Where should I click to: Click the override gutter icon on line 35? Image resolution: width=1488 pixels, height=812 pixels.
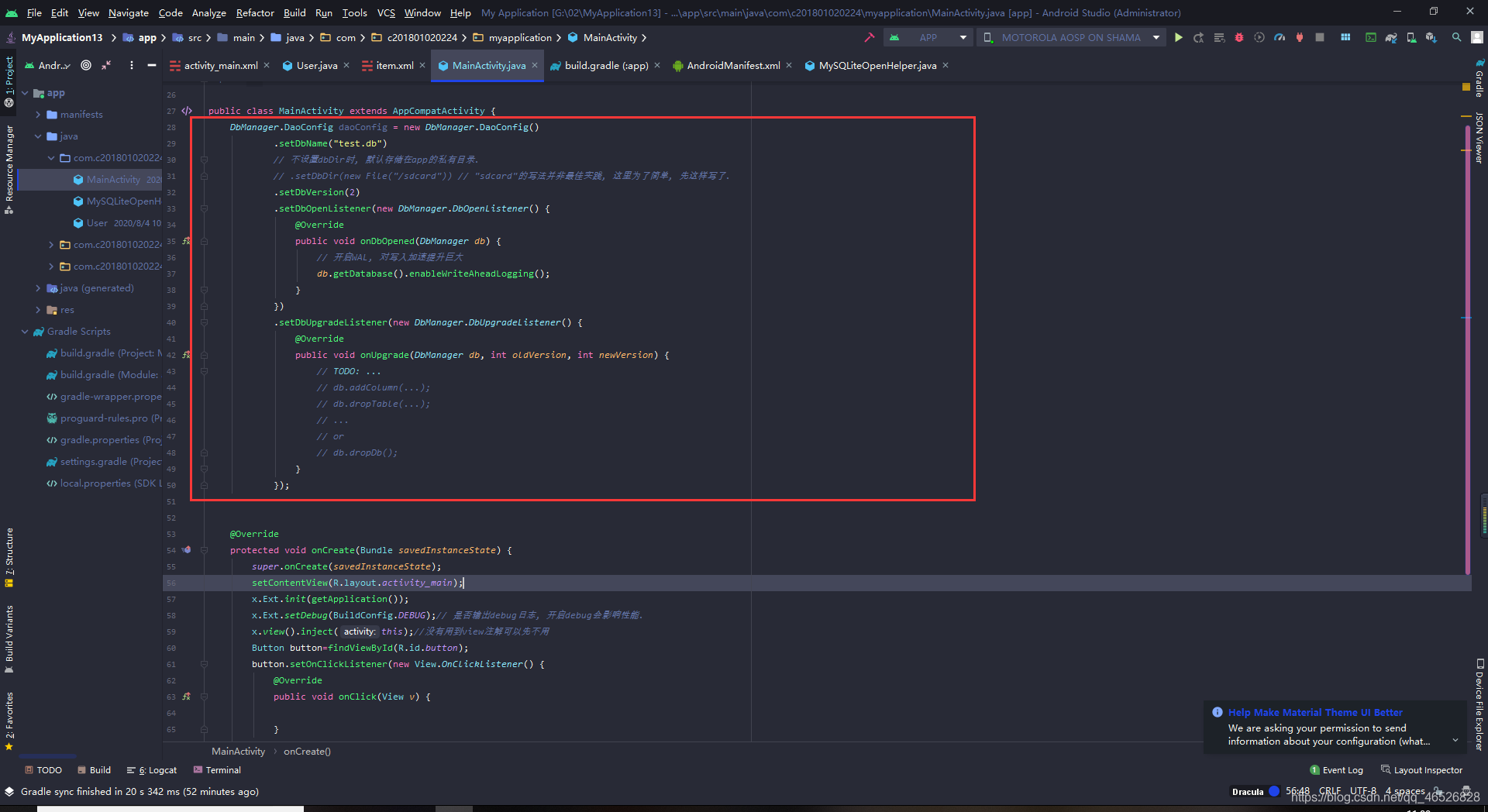coord(186,241)
